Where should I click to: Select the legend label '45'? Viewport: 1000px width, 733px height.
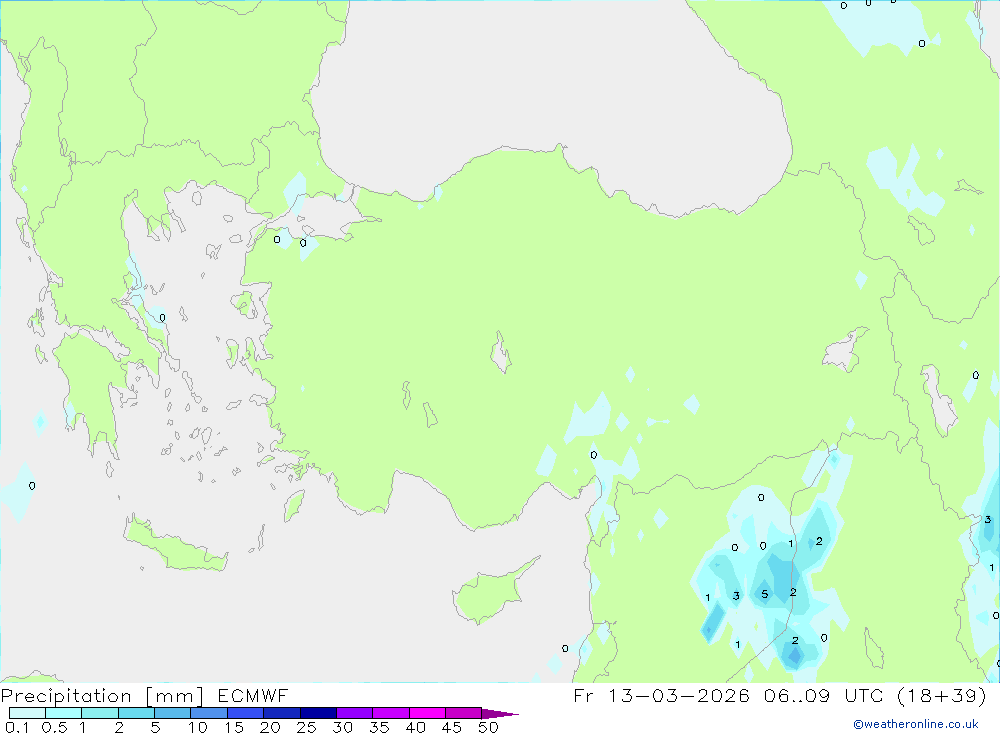pos(452,727)
